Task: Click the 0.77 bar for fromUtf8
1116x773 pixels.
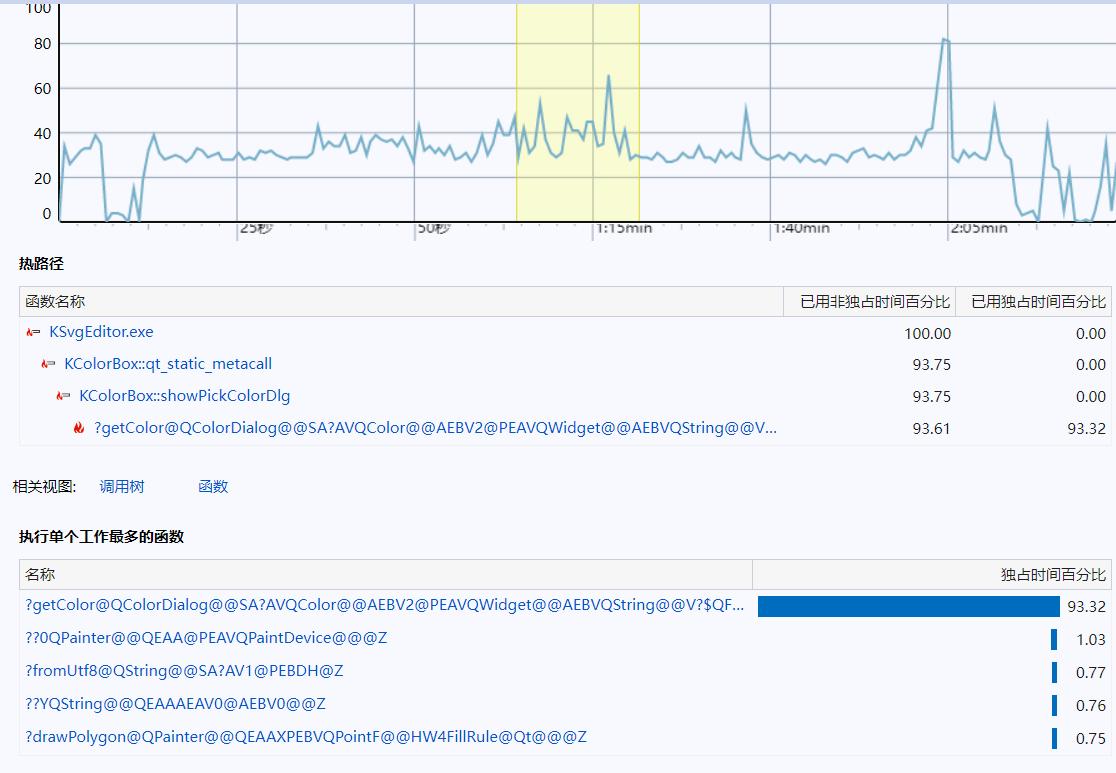Action: pos(1055,672)
